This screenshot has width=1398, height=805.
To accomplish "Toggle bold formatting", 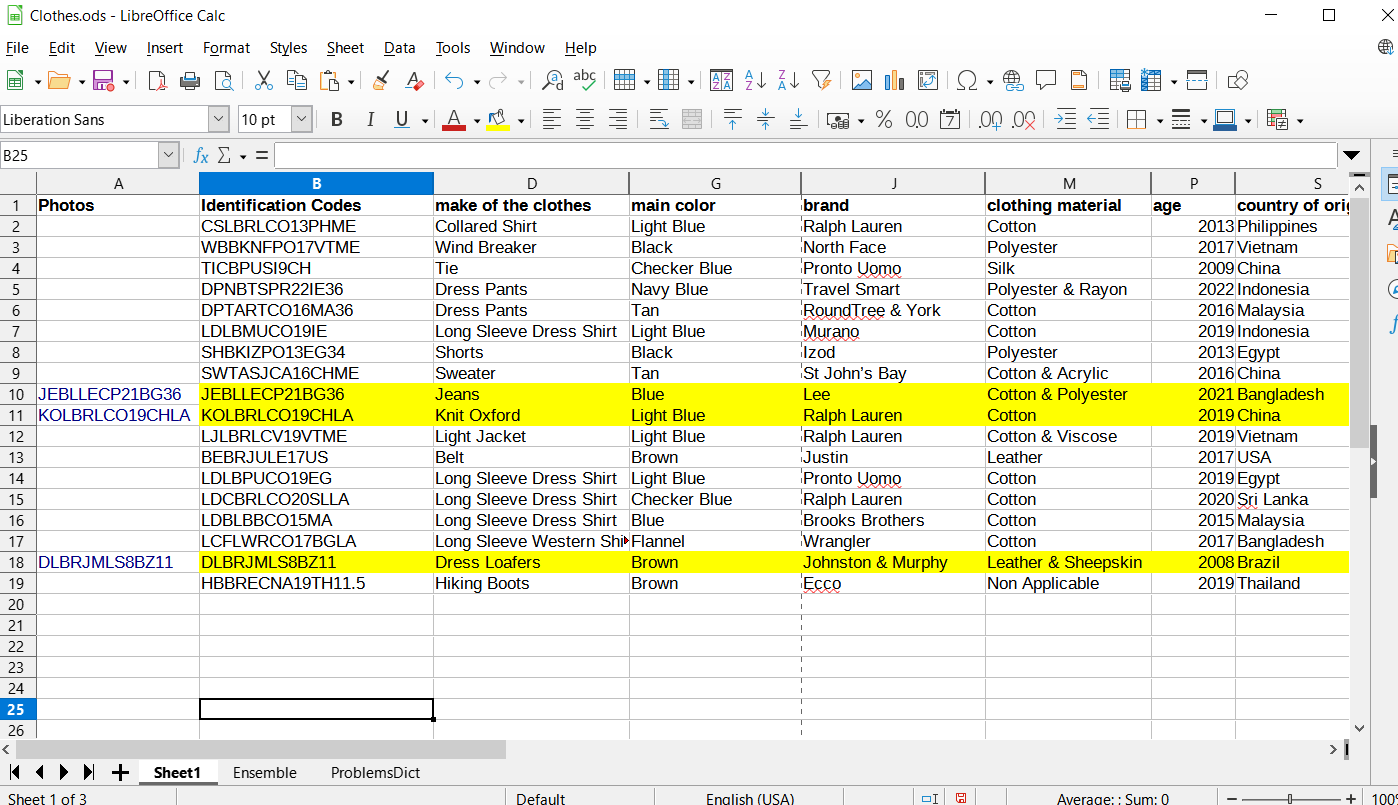I will click(337, 120).
